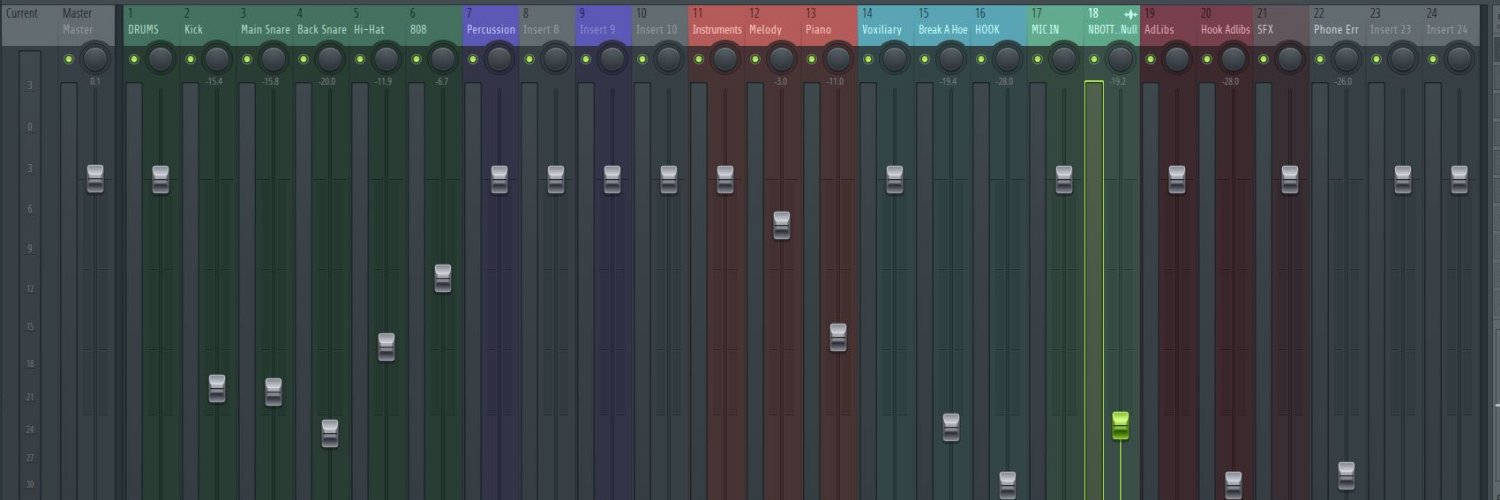Mute the Hi-Hat track
This screenshot has height=500, width=1500.
tap(360, 59)
